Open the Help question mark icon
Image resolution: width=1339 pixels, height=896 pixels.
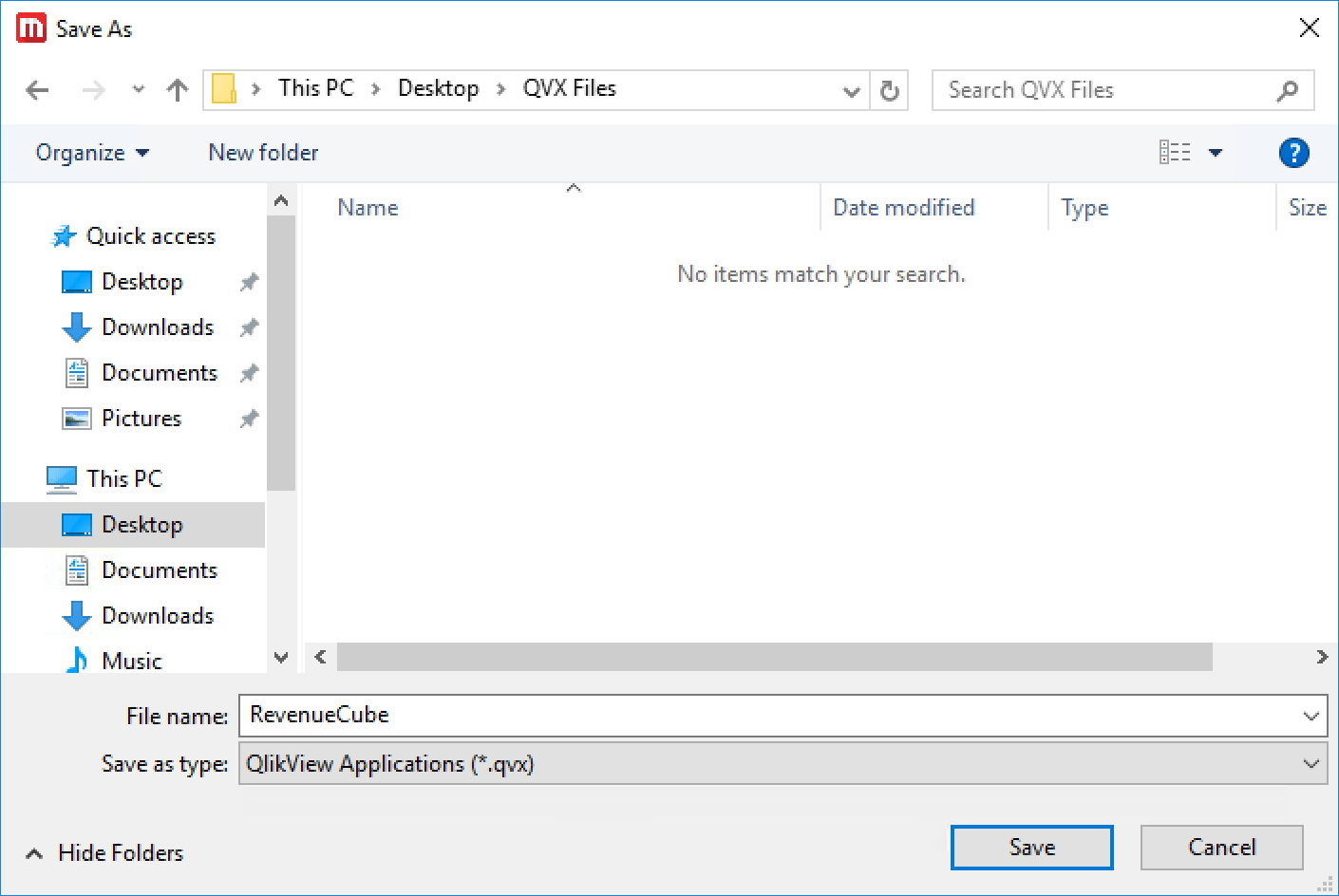point(1293,153)
